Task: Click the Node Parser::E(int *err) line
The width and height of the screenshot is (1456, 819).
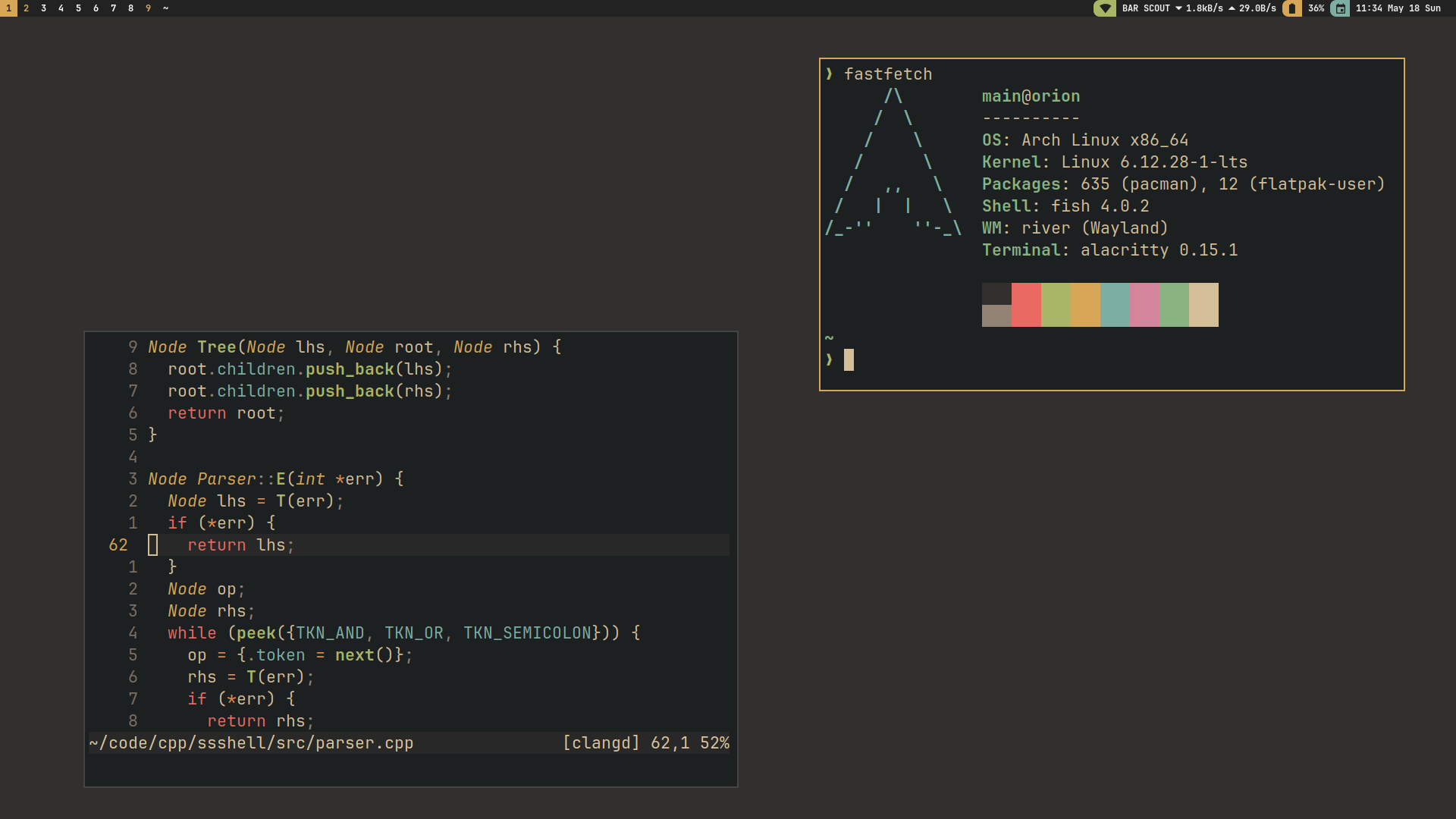Action: [276, 479]
